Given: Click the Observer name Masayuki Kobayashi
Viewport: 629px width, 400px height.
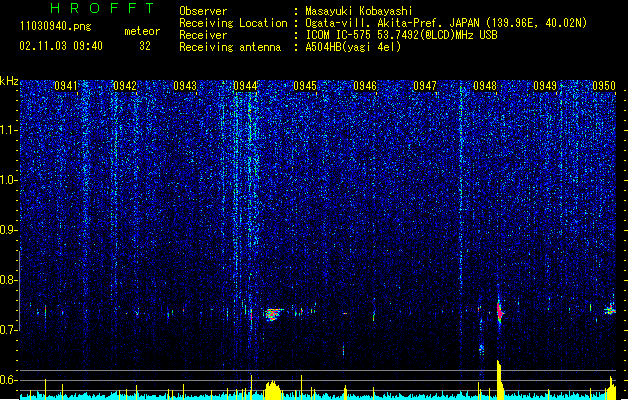Looking at the screenshot, I should pos(359,11).
